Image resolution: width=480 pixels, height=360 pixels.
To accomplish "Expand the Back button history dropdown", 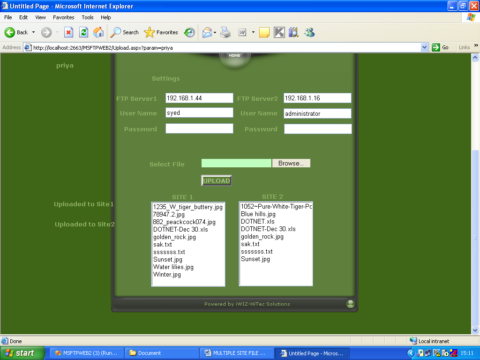I will (x=33, y=32).
